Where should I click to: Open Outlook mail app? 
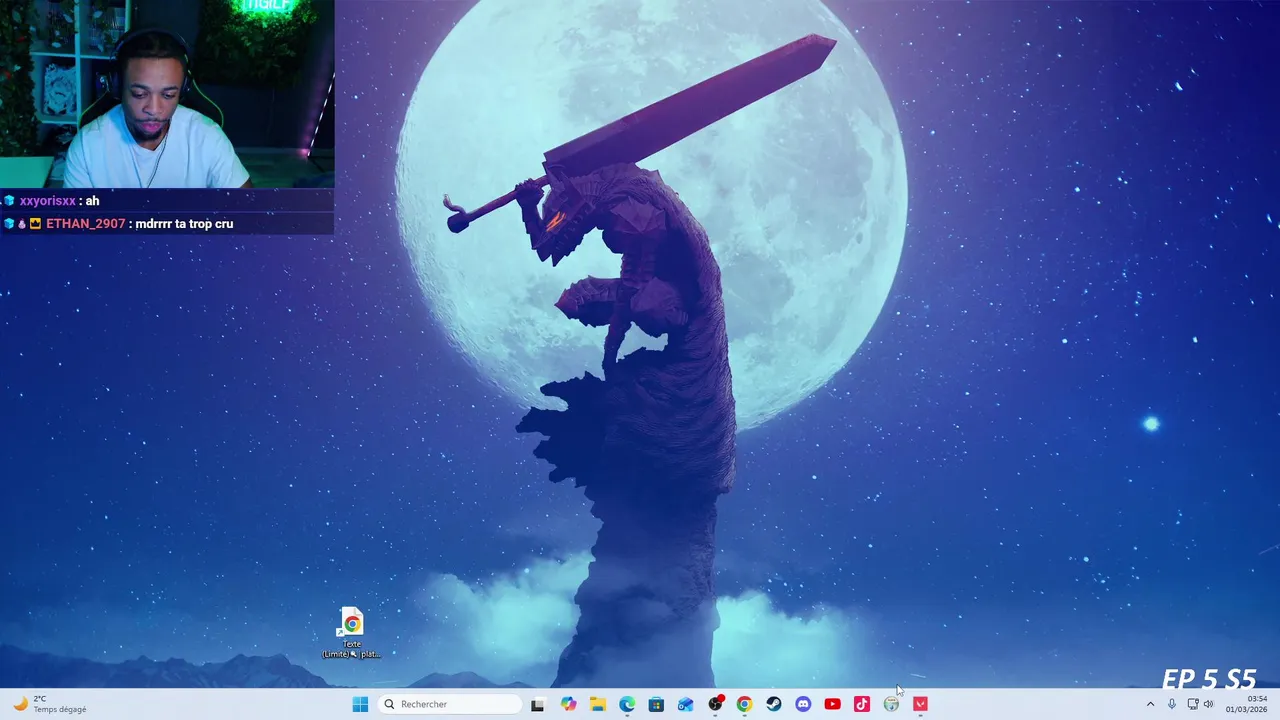pos(686,704)
